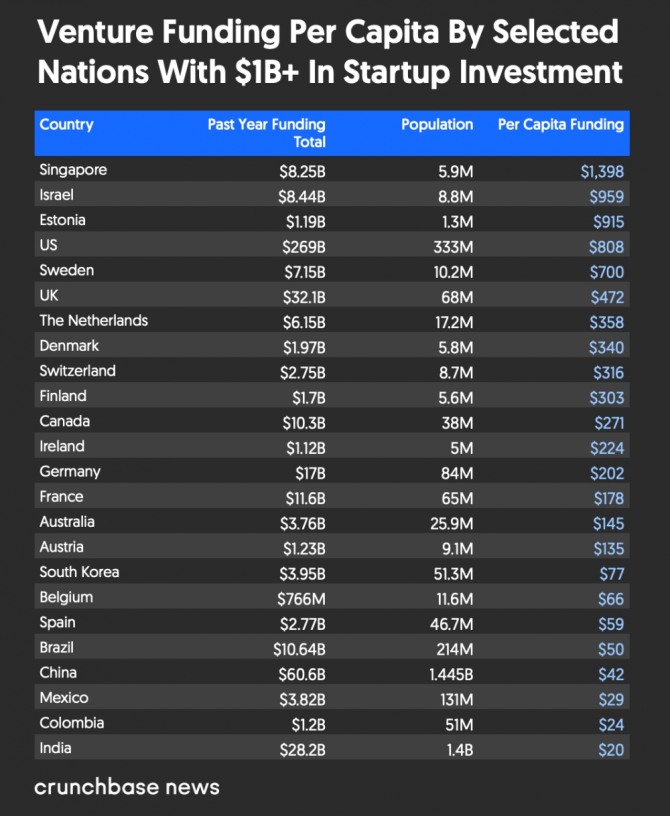Select Germany's 84M population value
The height and width of the screenshot is (816, 670).
click(x=457, y=473)
